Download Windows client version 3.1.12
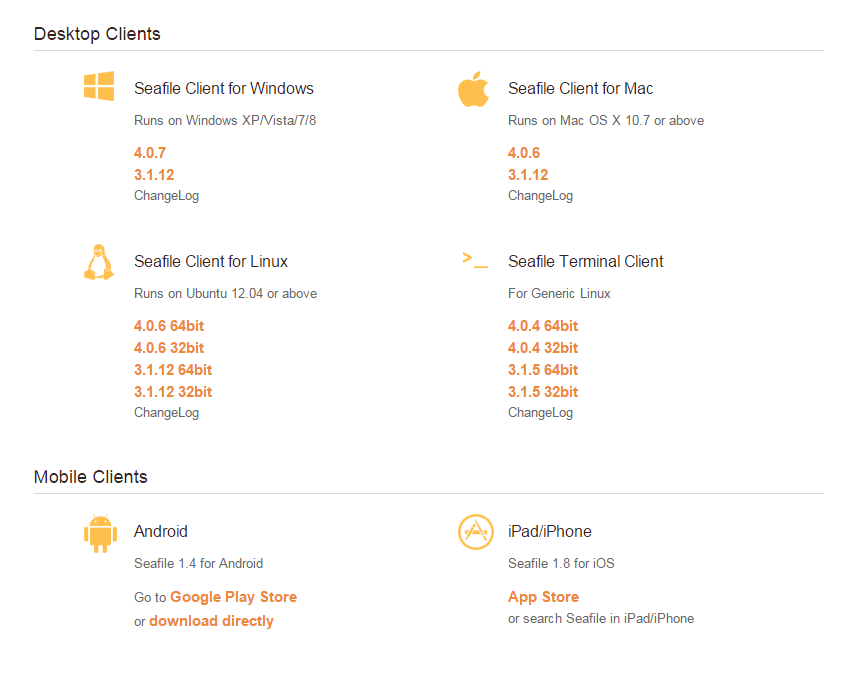This screenshot has height=683, width=867. [x=154, y=175]
